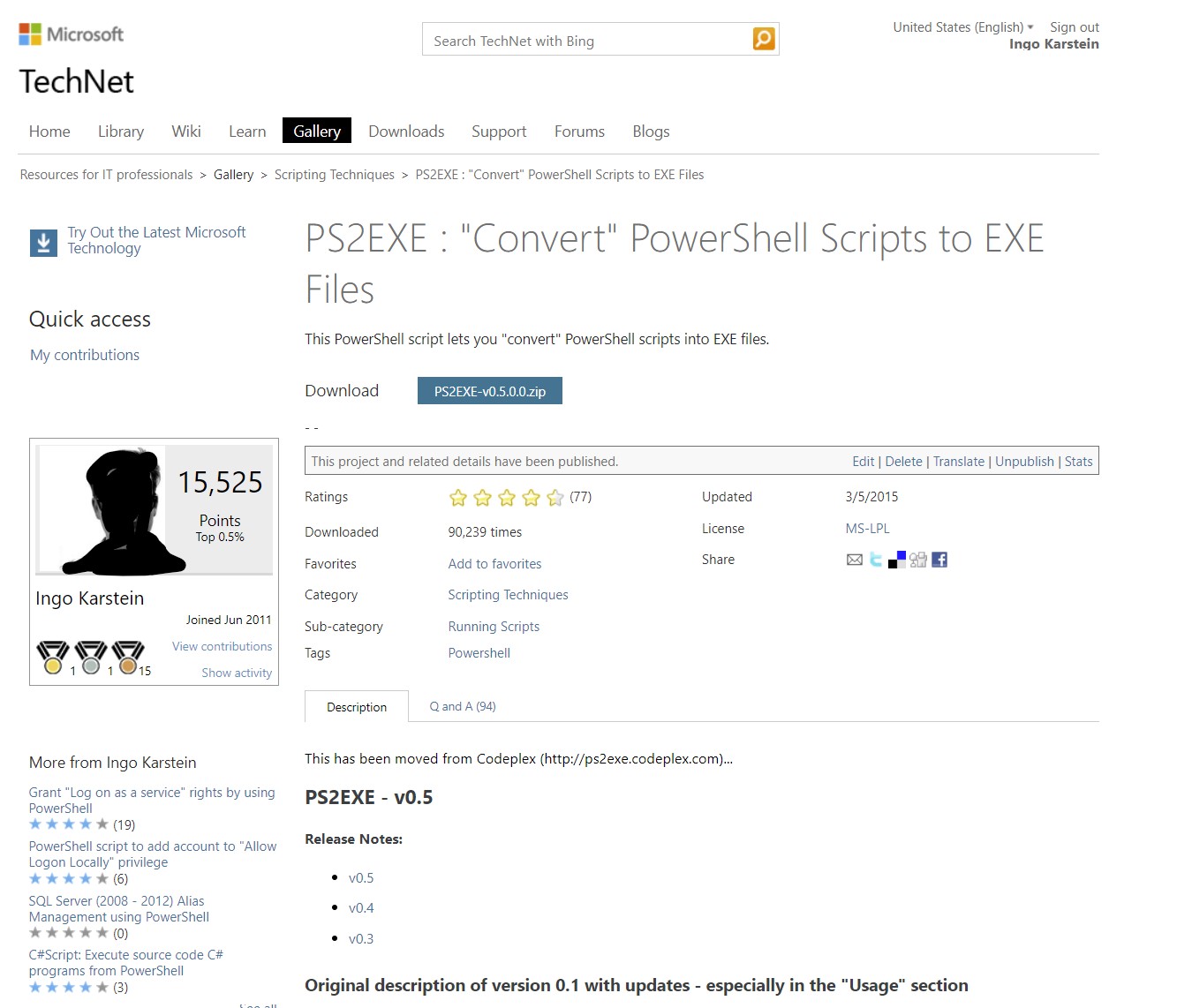
Task: Open C#Script: Execute source code link
Action: tap(125, 963)
